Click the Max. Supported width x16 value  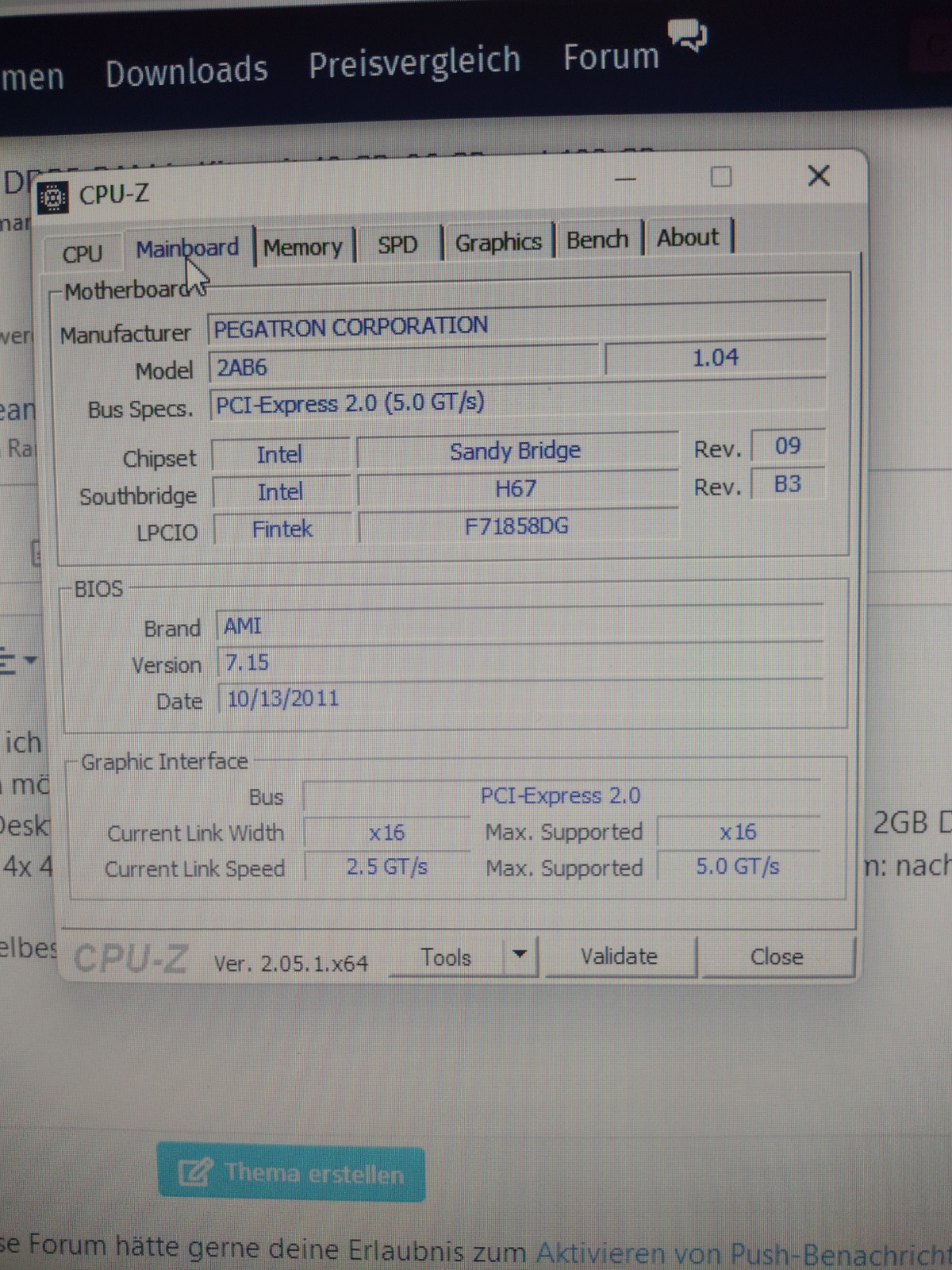738,831
